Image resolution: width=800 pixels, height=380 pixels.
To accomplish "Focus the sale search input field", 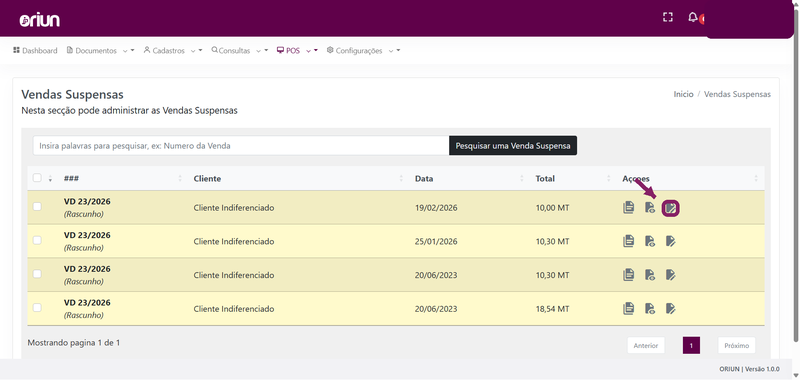I will [x=241, y=145].
